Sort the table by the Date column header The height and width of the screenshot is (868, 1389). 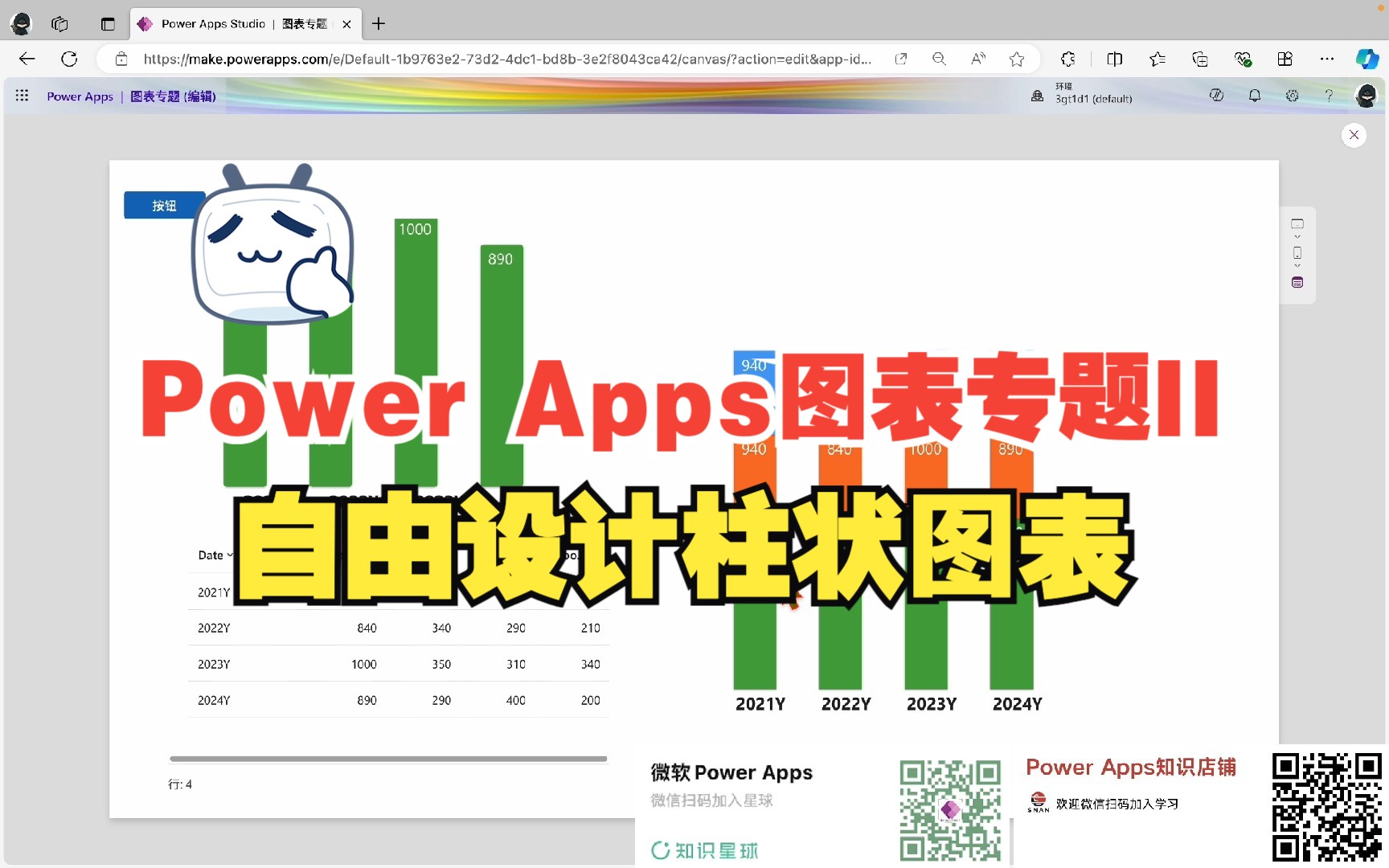pyautogui.click(x=214, y=555)
